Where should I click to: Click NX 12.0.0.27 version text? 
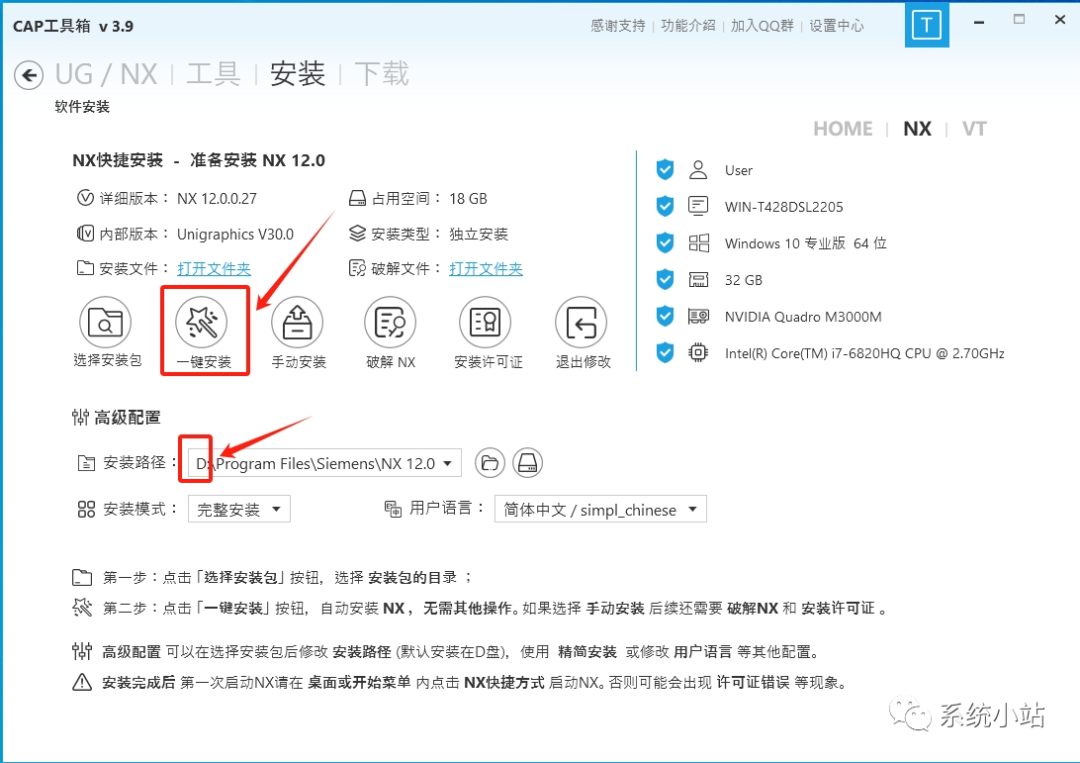point(217,199)
